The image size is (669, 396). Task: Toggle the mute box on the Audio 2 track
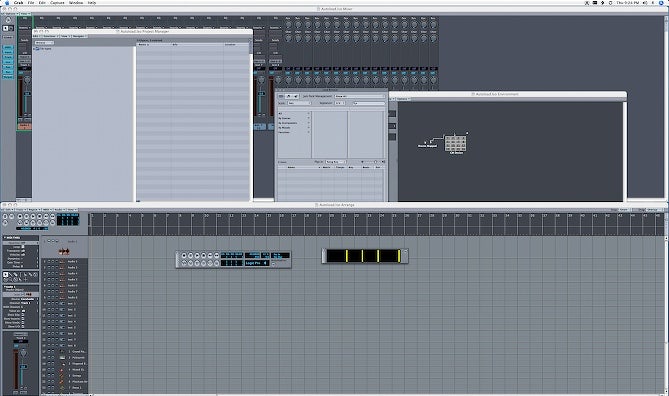[49, 267]
